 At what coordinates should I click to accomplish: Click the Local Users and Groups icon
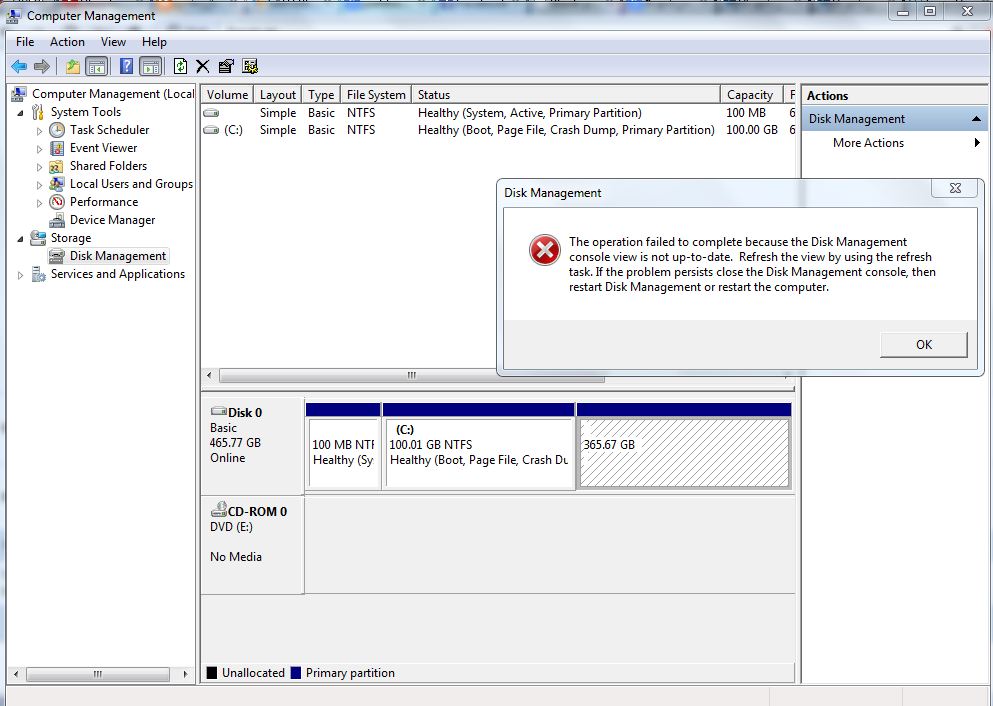[56, 184]
